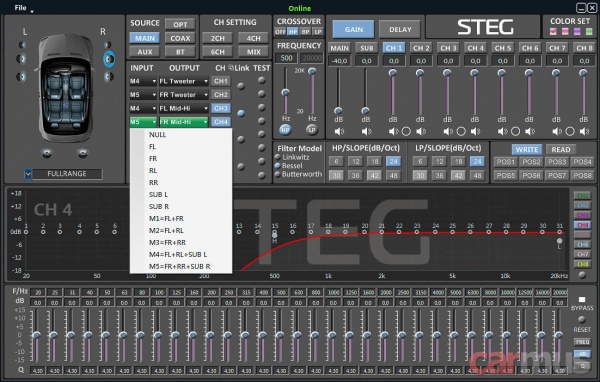The image size is (600, 382).
Task: Select the Butterworth filter model
Action: (x=278, y=174)
